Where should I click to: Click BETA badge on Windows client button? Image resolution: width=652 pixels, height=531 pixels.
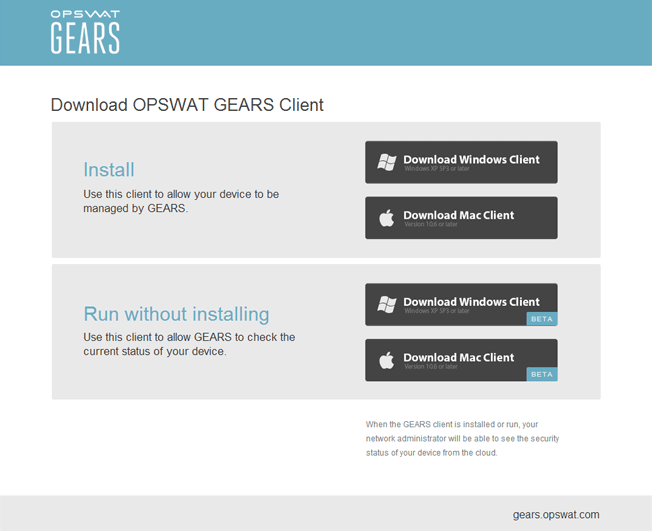[542, 319]
